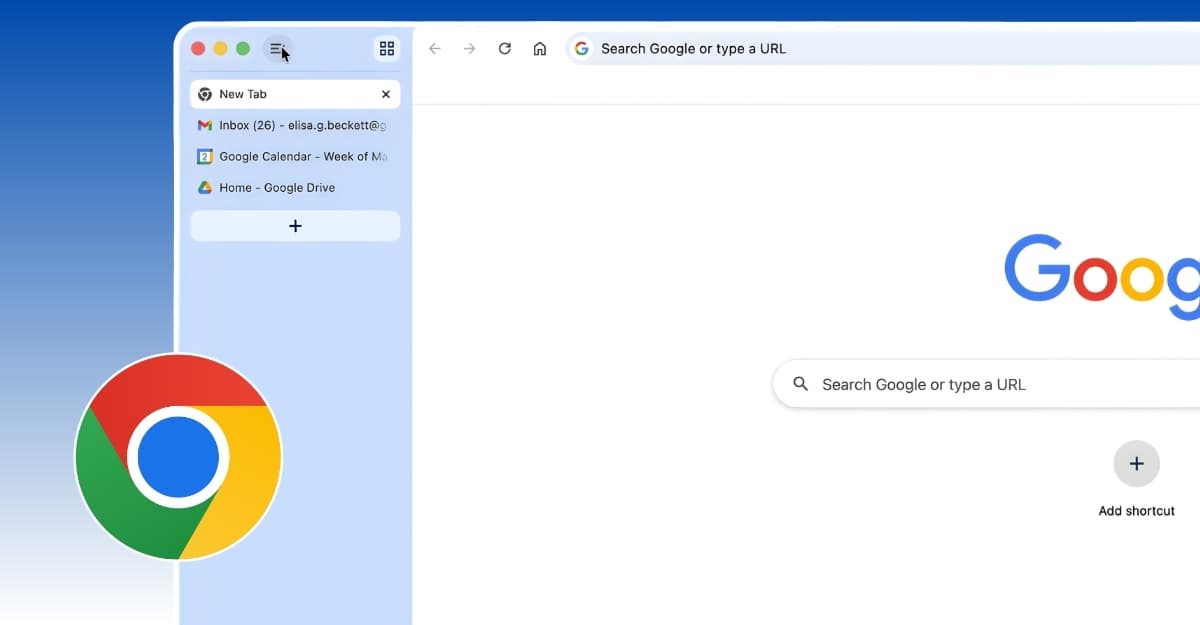The height and width of the screenshot is (625, 1200).
Task: Reload the current page
Action: point(504,48)
